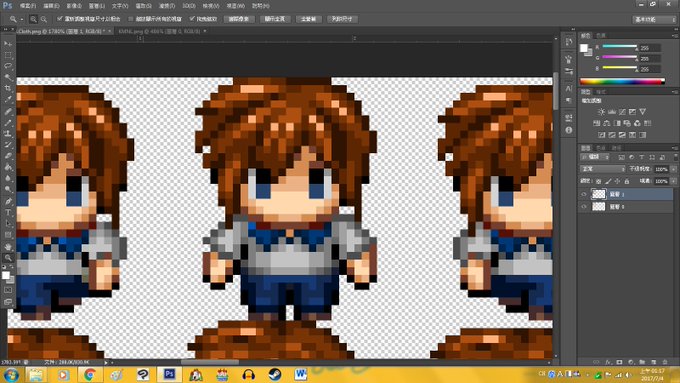Image resolution: width=680 pixels, height=383 pixels.
Task: Select the Hand tool
Action: pos(8,246)
